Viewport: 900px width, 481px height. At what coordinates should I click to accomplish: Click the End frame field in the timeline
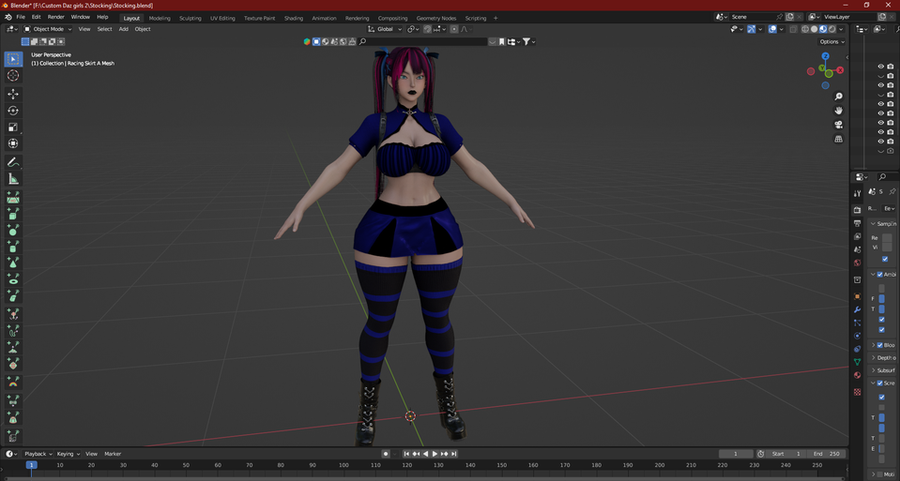click(x=827, y=454)
